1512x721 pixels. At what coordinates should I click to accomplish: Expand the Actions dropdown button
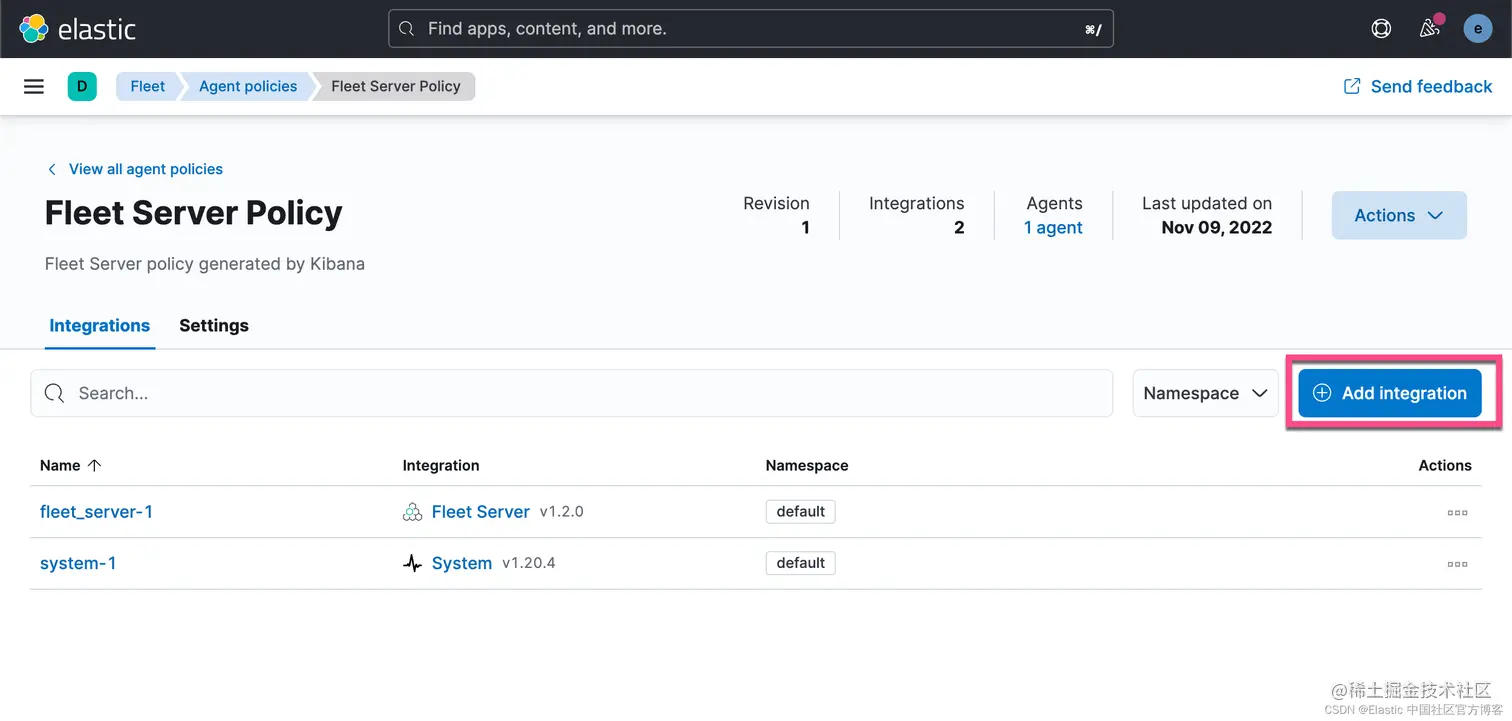1399,215
